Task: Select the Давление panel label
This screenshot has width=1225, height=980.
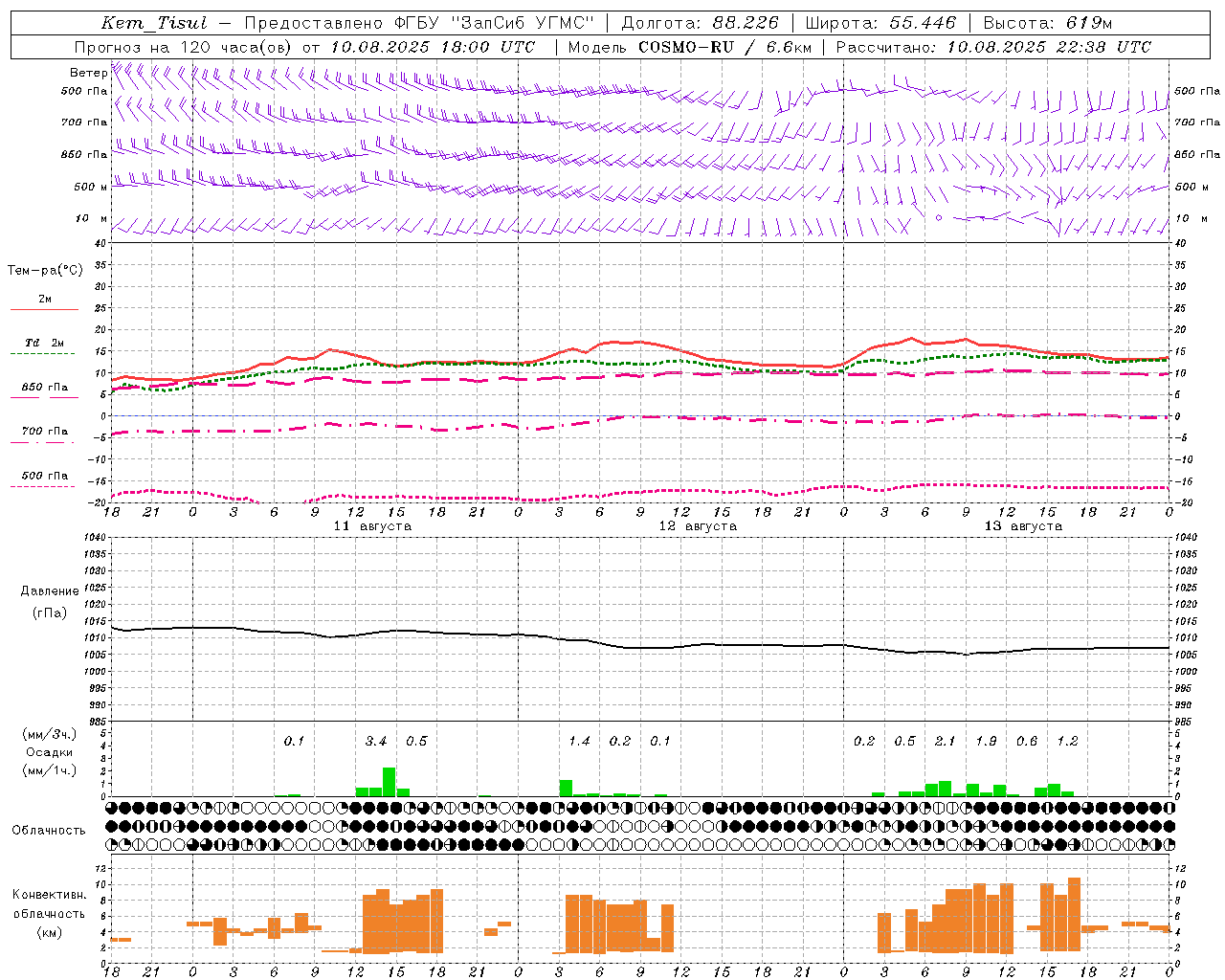Action: coord(50,591)
